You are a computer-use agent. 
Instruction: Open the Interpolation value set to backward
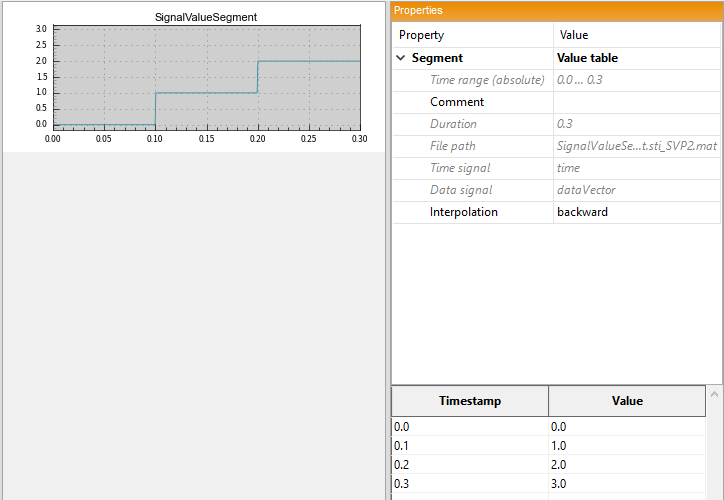[637, 212]
